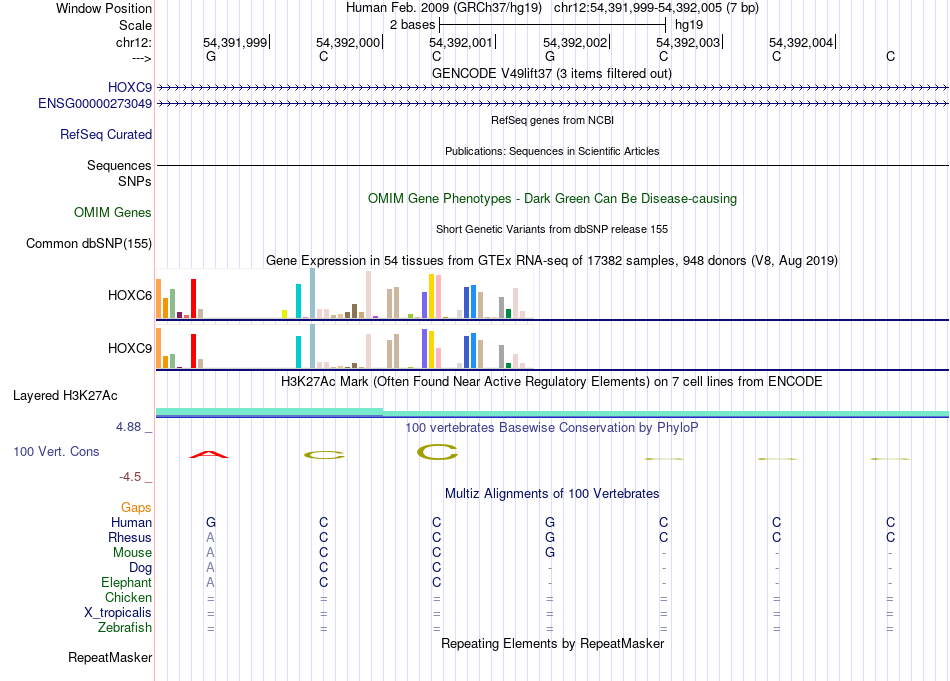
Task: Click the Chicken species row label
Action: [x=128, y=597]
